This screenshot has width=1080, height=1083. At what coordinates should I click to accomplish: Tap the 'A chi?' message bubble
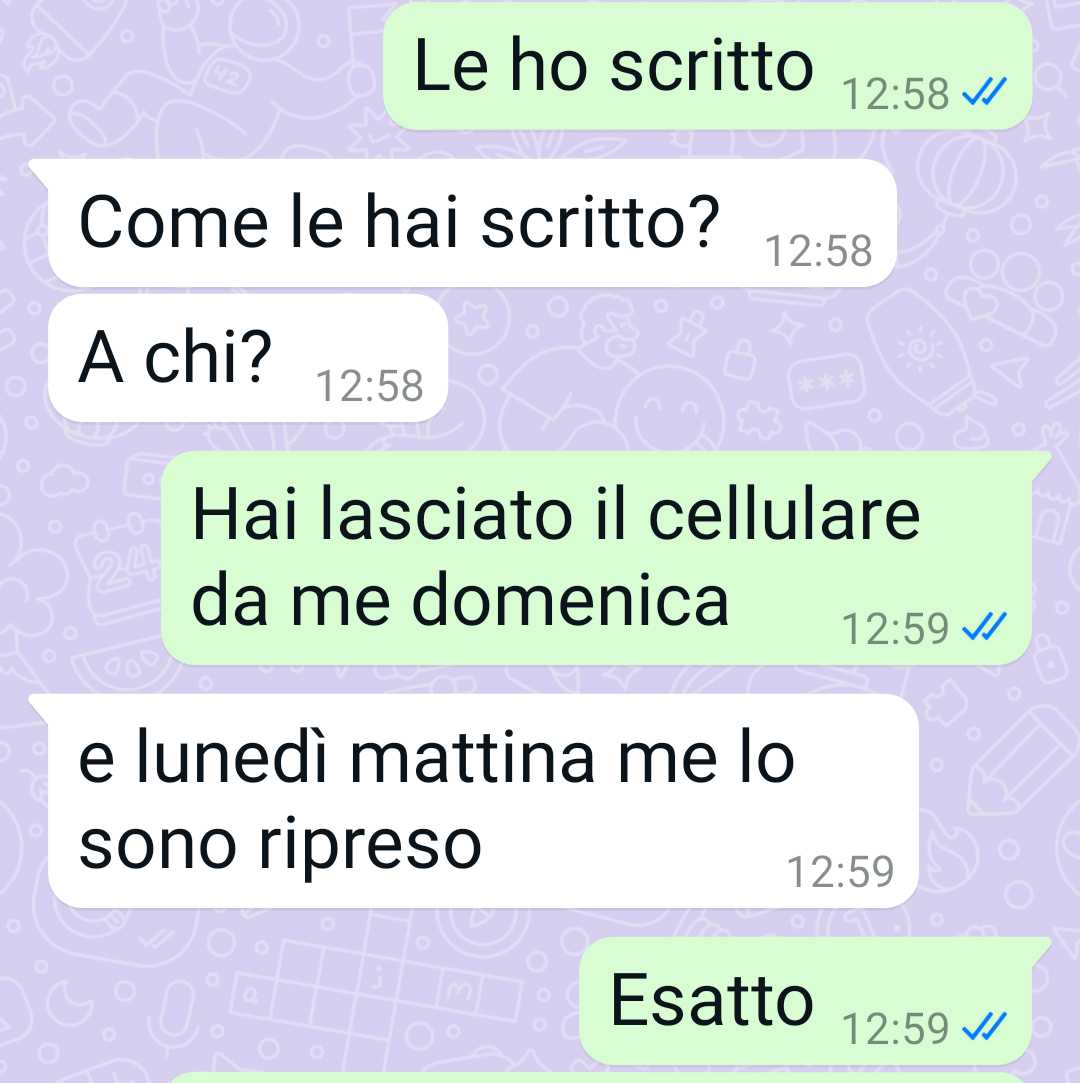point(248,358)
